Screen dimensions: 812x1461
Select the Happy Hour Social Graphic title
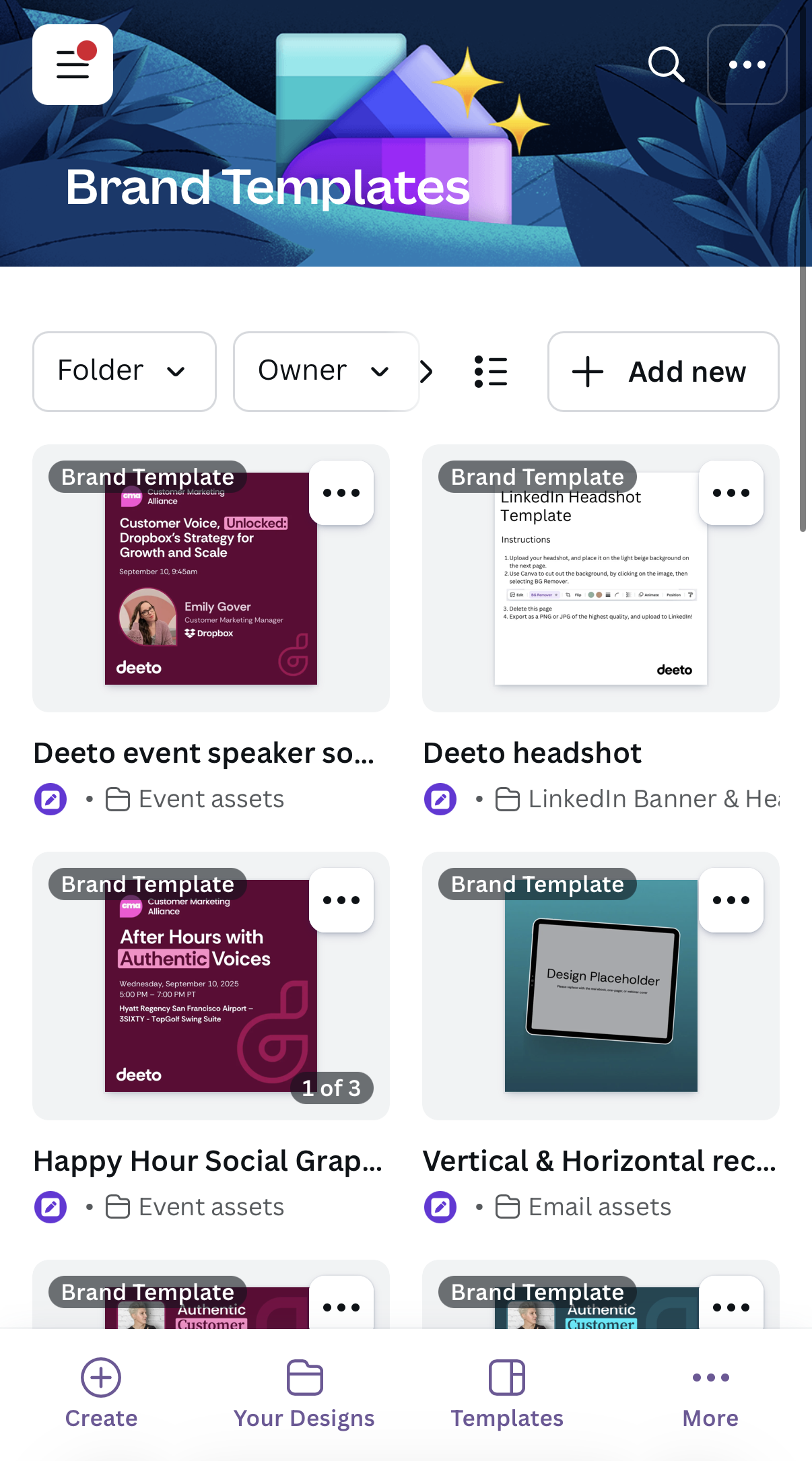pyautogui.click(x=208, y=1161)
